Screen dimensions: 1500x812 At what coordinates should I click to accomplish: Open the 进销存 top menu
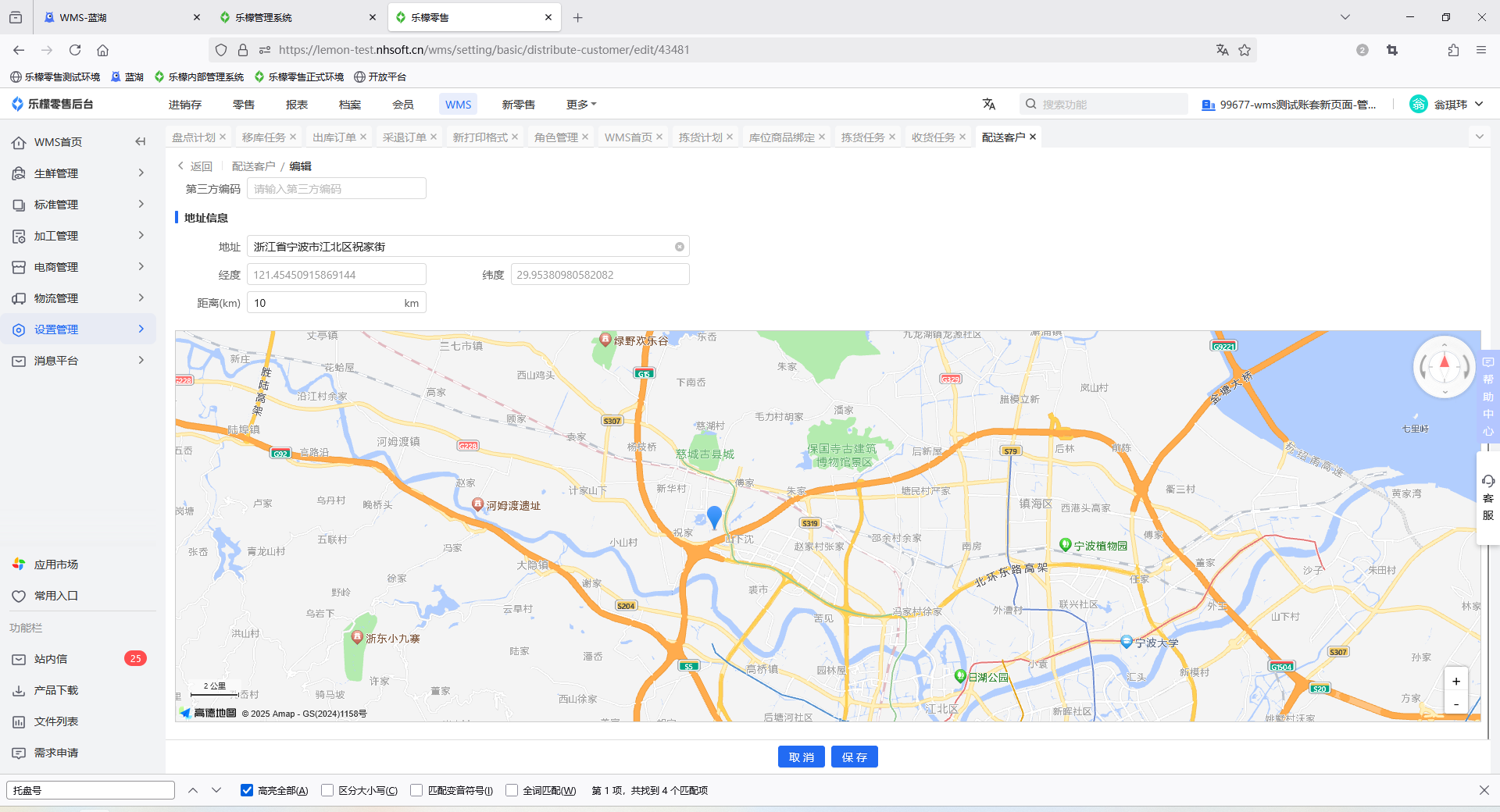tap(185, 105)
